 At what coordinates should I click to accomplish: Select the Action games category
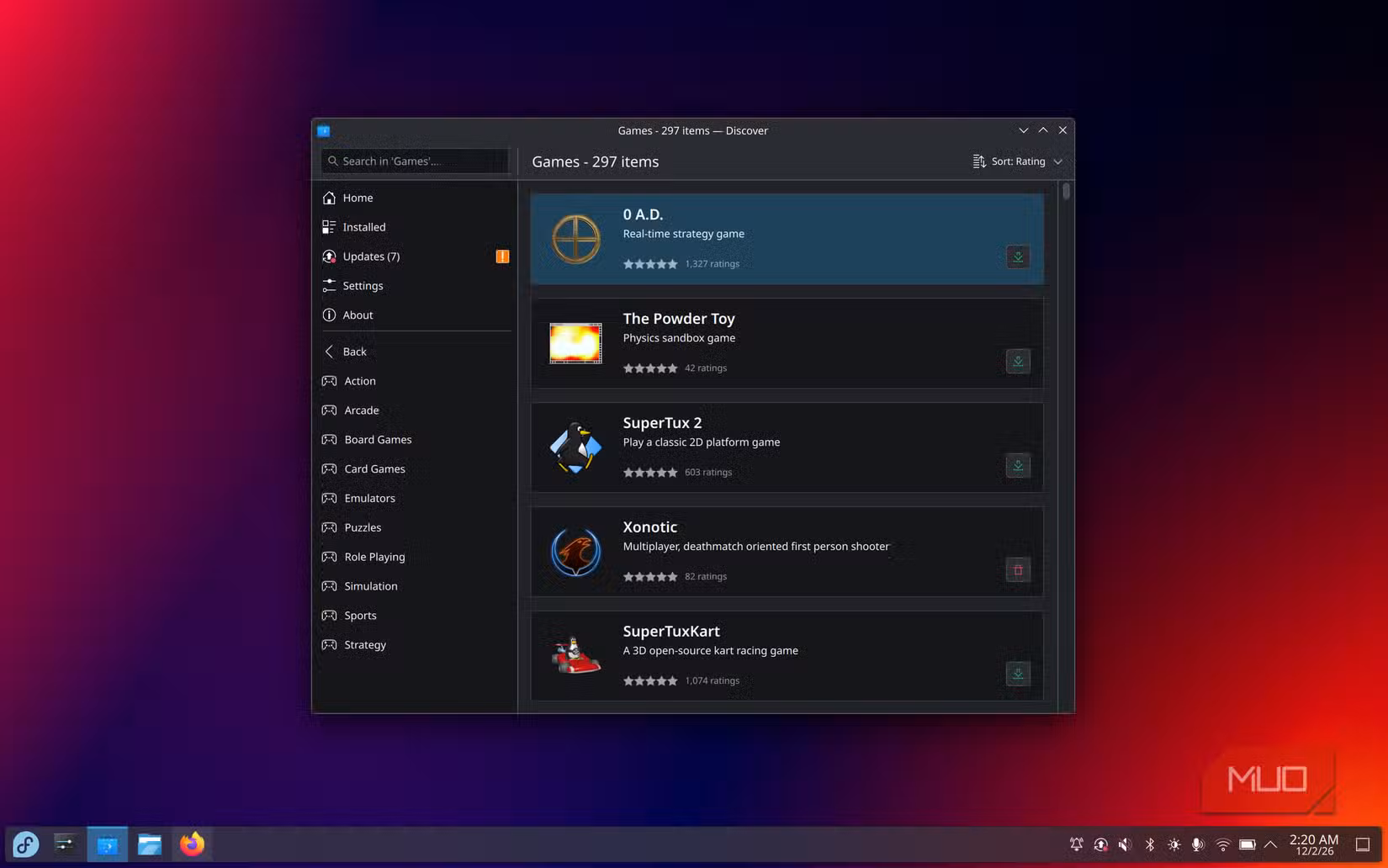pyautogui.click(x=415, y=381)
